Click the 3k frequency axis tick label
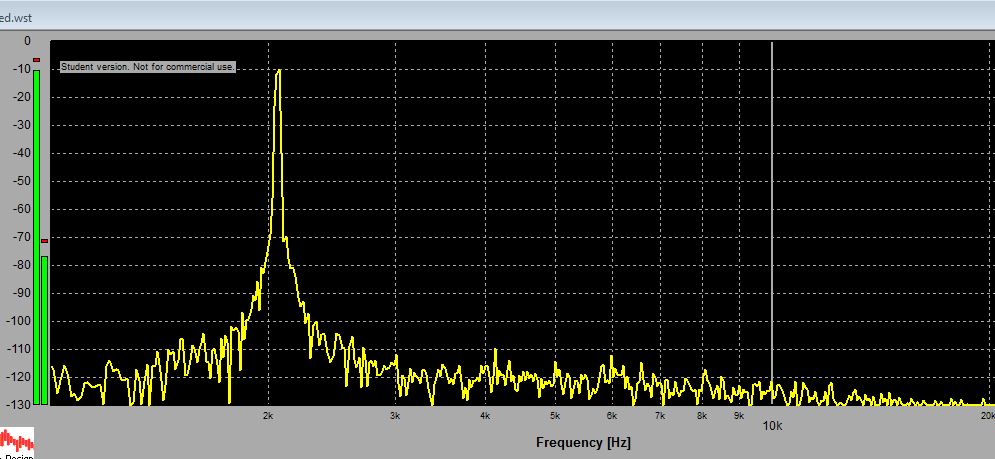 [x=395, y=416]
